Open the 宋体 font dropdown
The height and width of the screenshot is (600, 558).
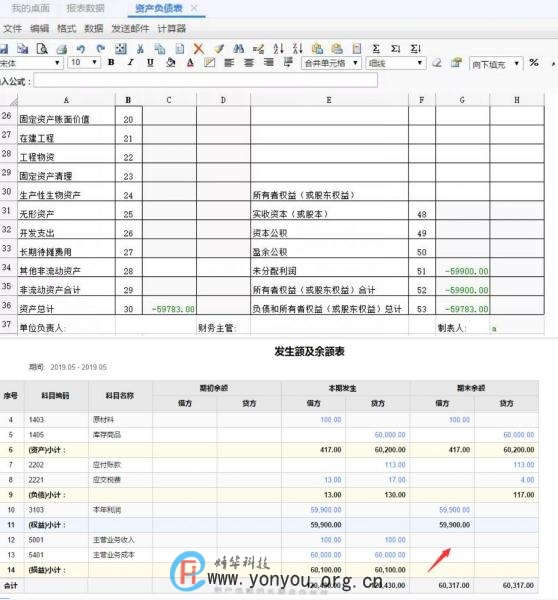(x=30, y=63)
